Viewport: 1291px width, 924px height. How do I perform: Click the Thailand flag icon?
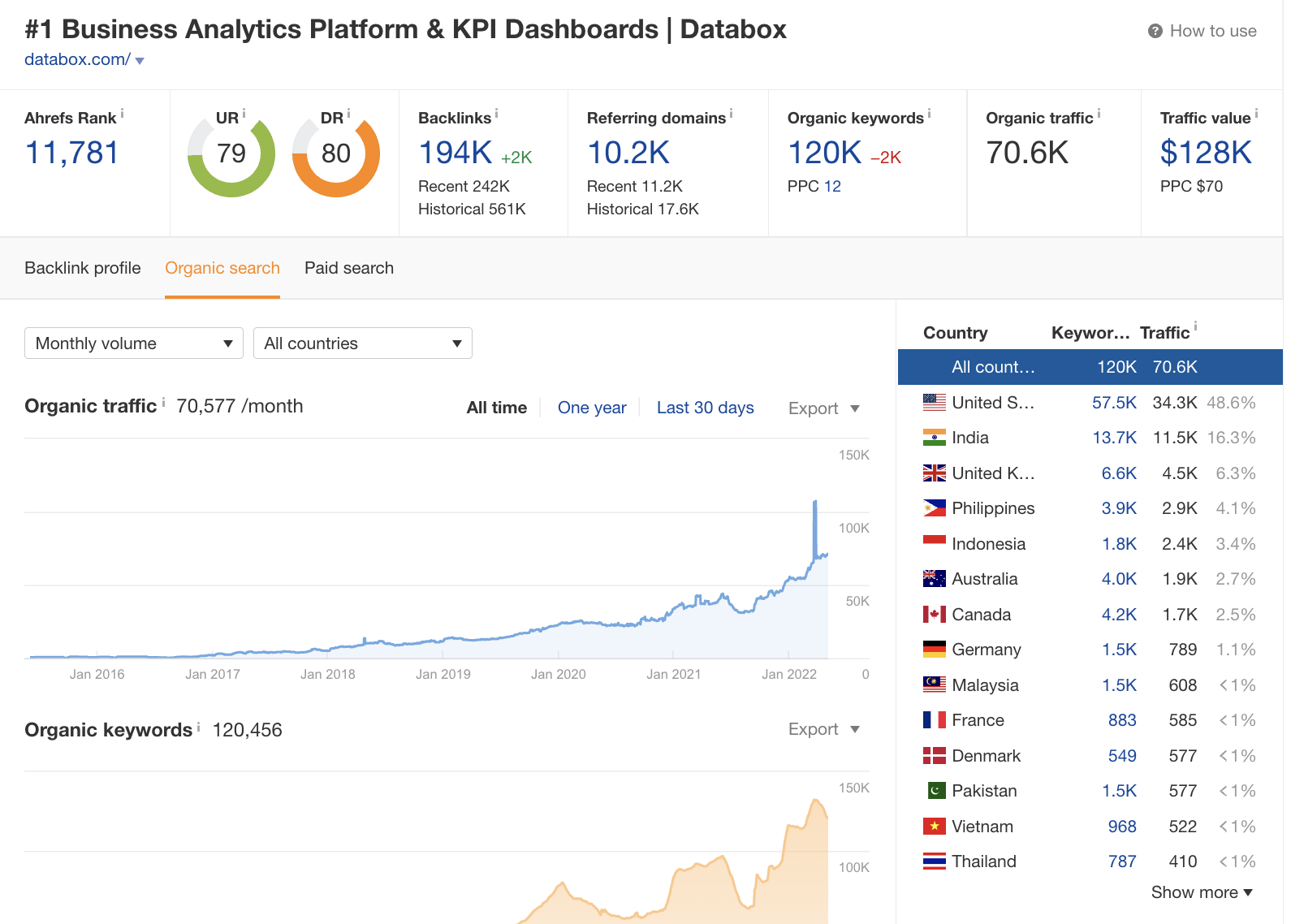click(935, 861)
